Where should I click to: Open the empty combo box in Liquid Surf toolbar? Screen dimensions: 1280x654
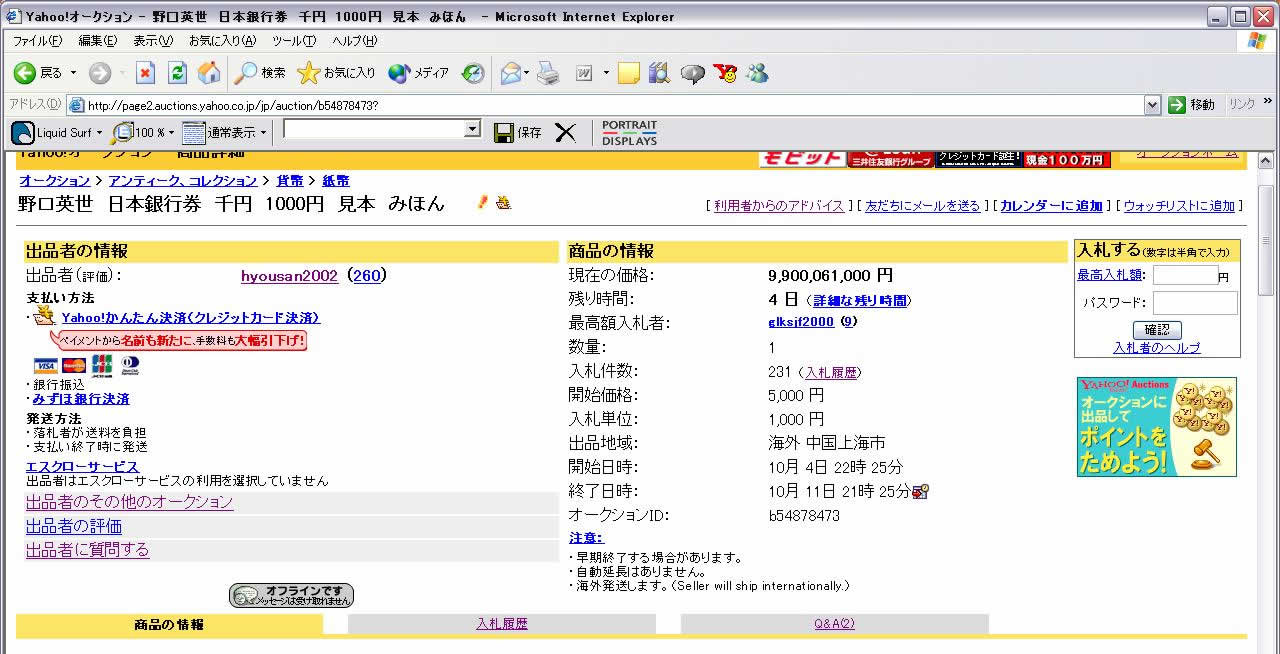[382, 129]
